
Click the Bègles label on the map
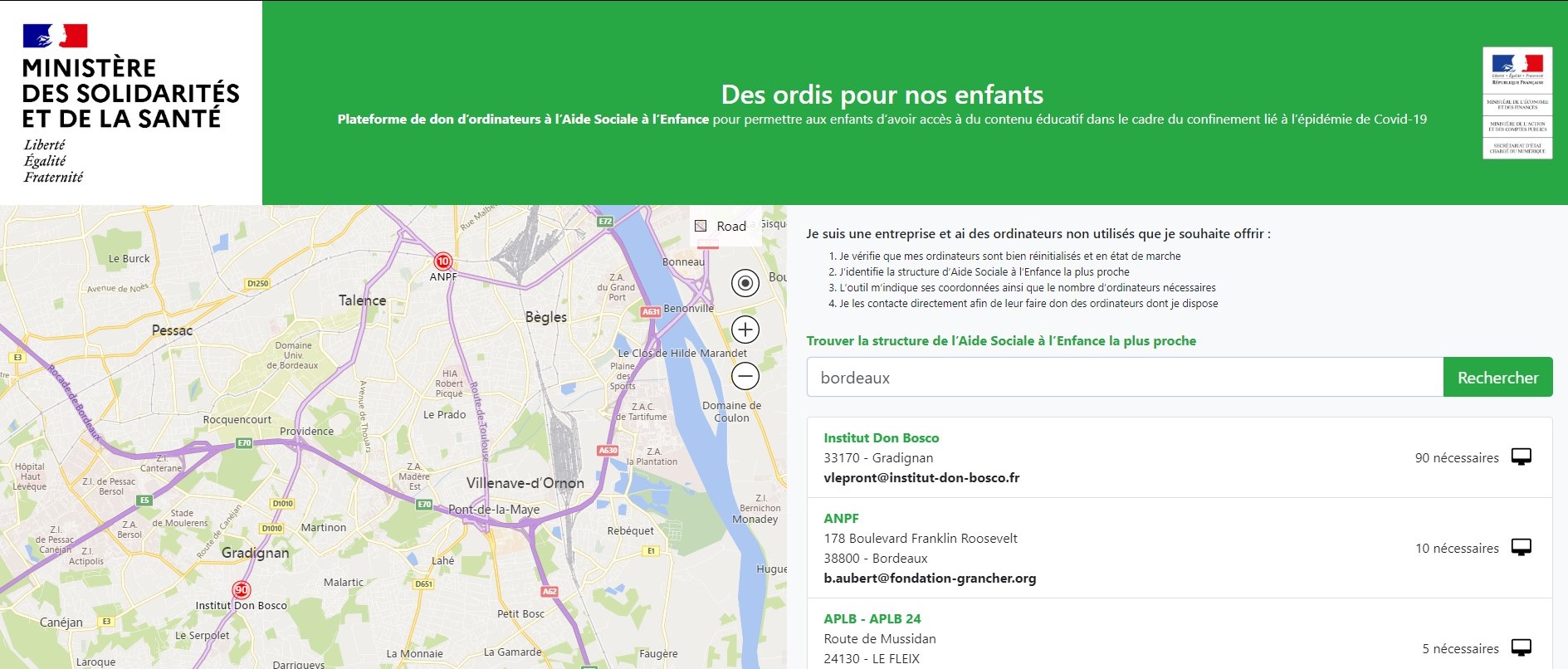[x=546, y=317]
